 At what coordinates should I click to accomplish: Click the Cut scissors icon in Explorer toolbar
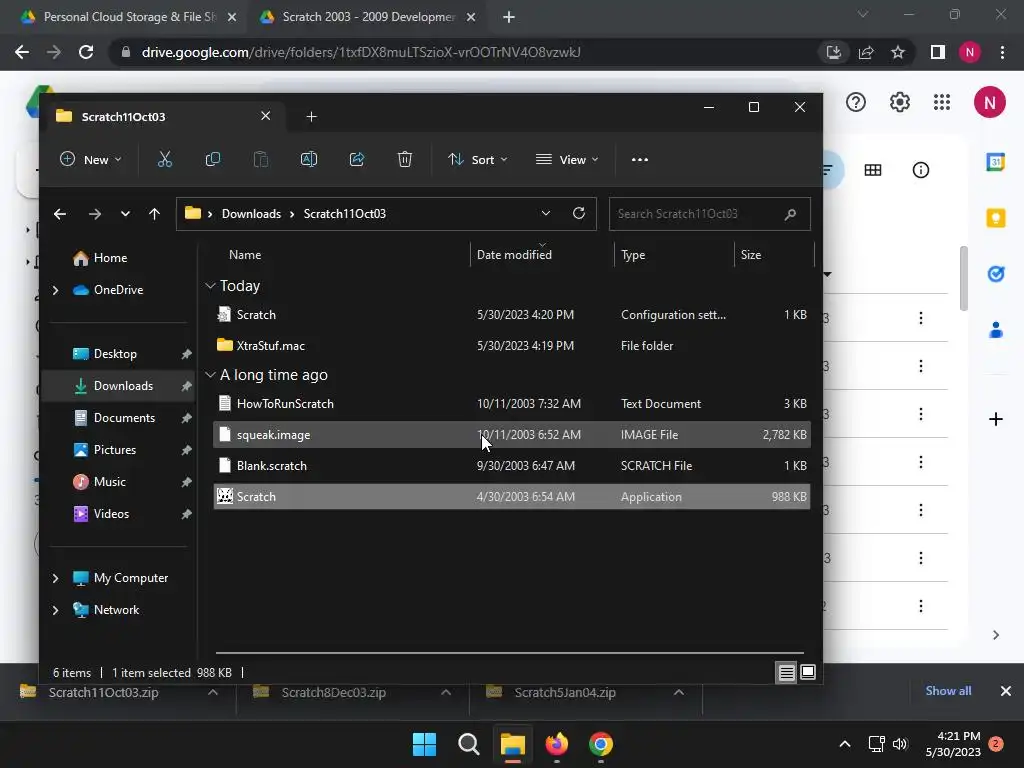165,159
